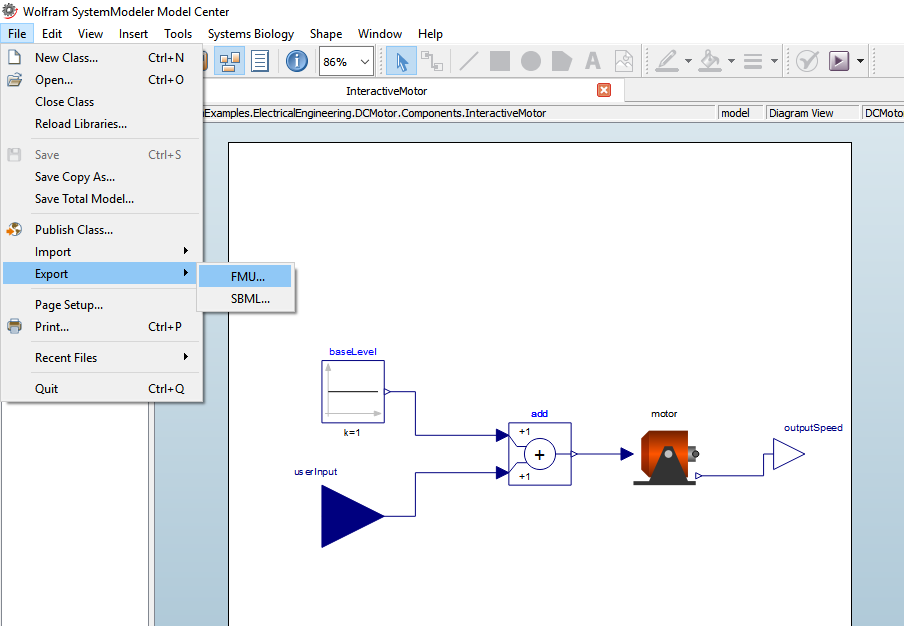Expand the line color dropdown arrow
This screenshot has height=626, width=904.
(688, 61)
